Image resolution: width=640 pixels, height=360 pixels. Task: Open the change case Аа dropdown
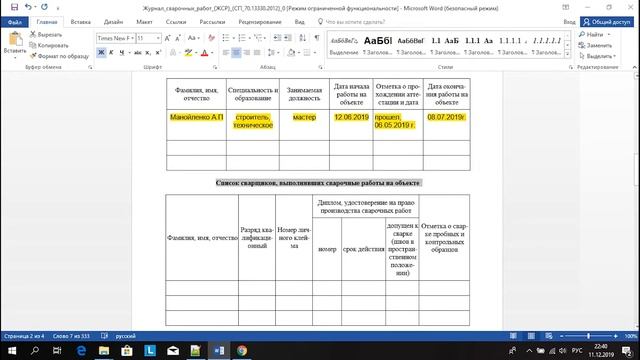click(193, 38)
